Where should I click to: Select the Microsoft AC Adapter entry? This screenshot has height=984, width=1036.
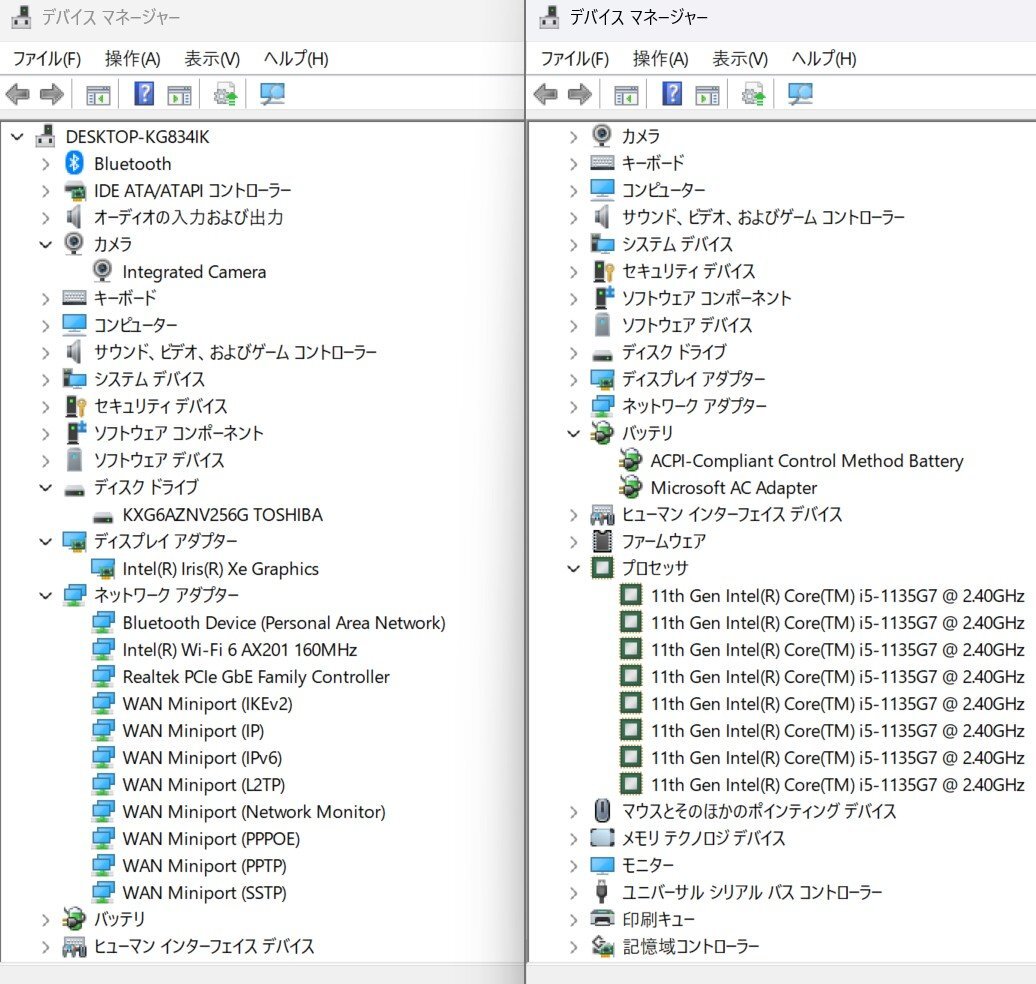[733, 488]
